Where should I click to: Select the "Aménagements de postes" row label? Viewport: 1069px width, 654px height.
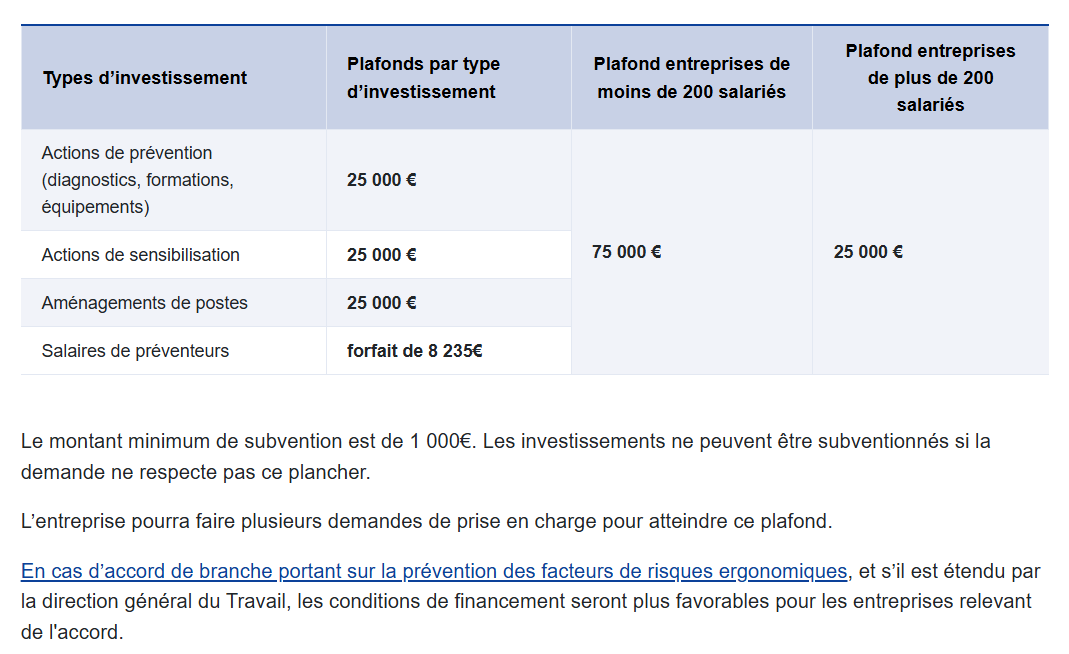(x=145, y=303)
